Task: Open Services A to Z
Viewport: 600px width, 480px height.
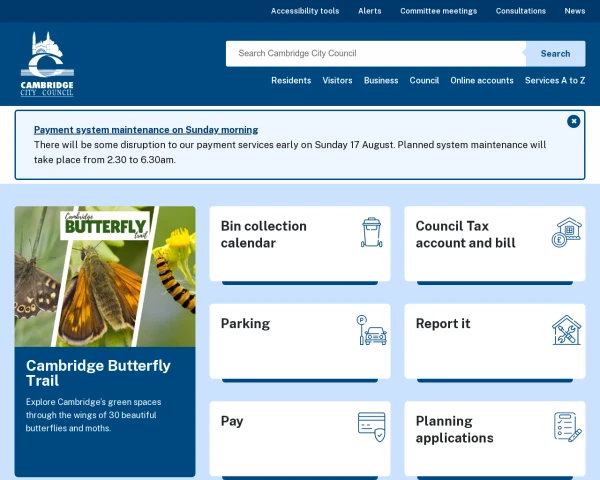Action: point(555,80)
